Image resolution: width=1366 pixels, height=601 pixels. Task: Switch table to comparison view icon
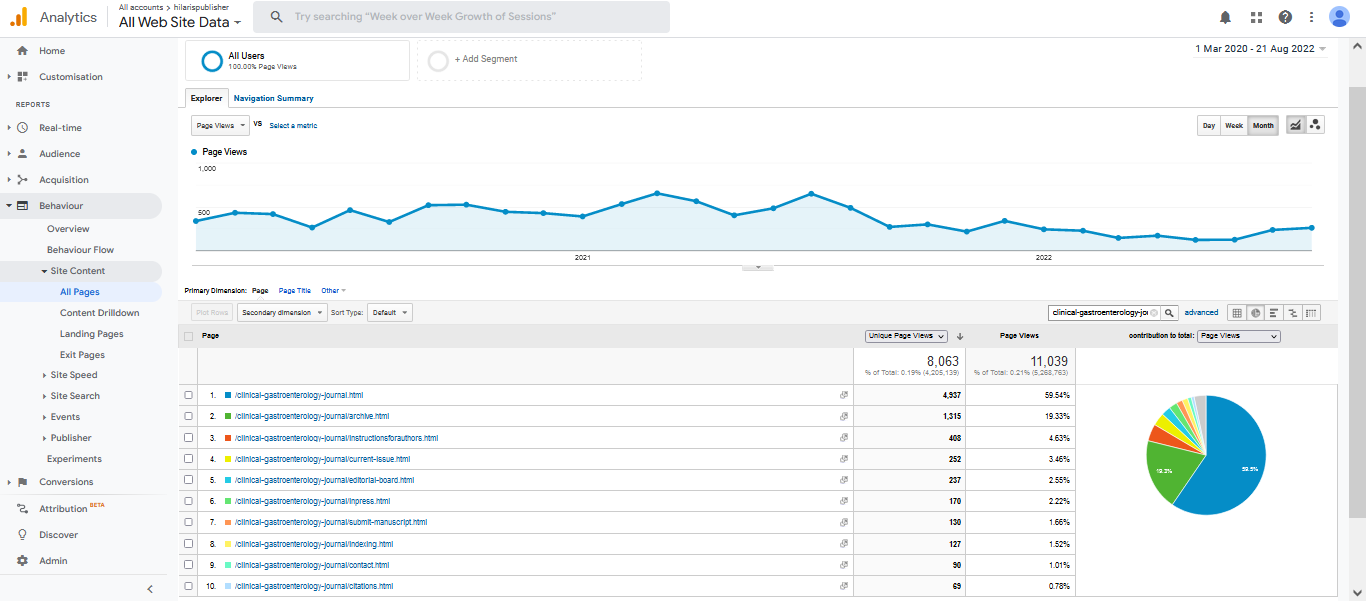tap(1292, 313)
